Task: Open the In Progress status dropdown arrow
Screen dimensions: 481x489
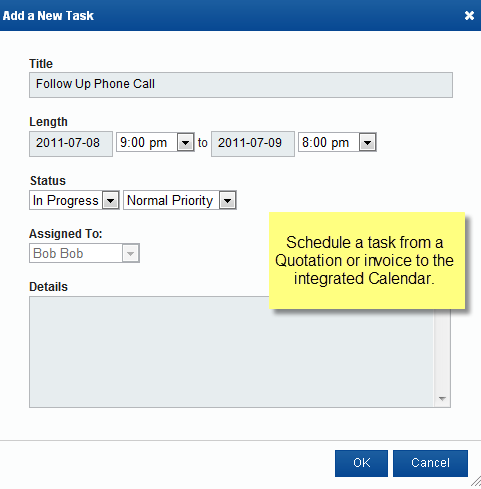Action: tap(110, 200)
